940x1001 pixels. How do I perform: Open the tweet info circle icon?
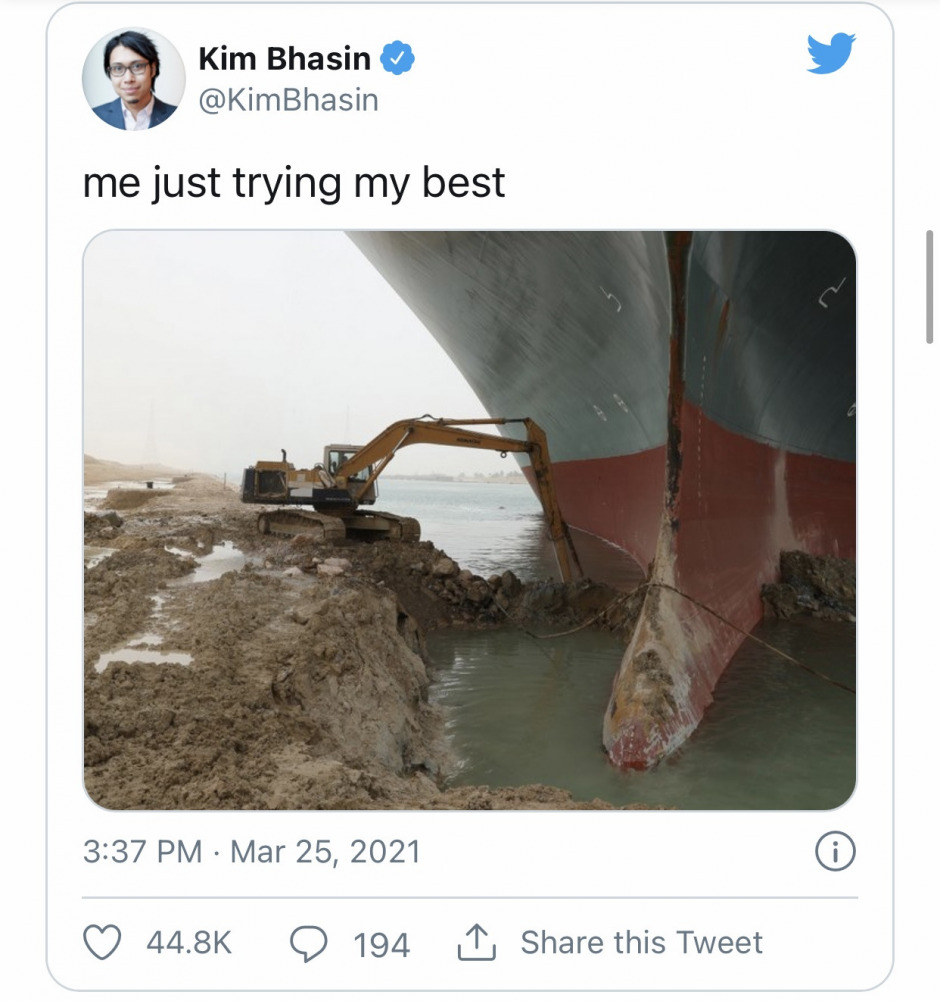click(835, 852)
